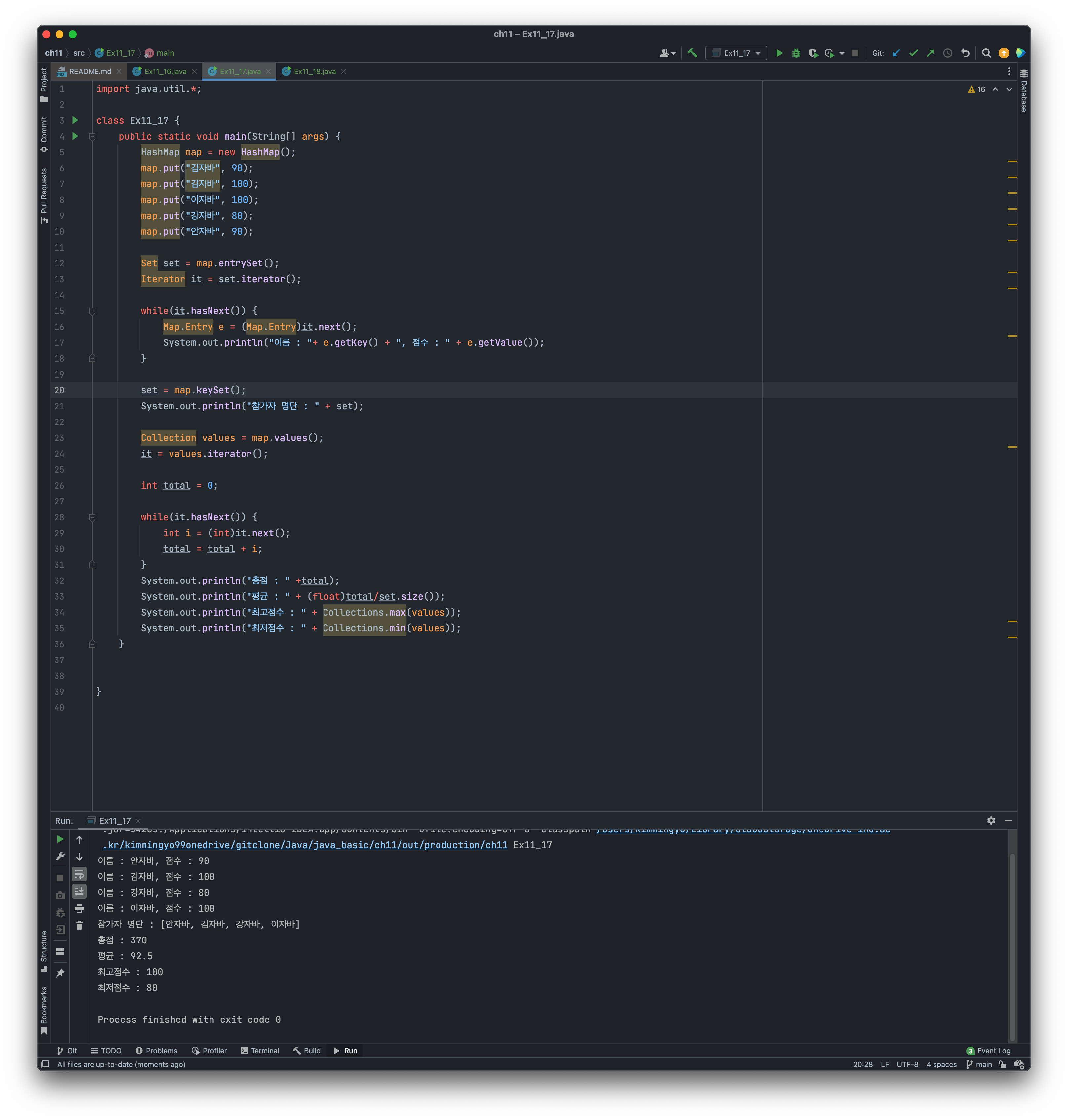This screenshot has height=1120, width=1068.
Task: Start debugging with the green bug icon
Action: pyautogui.click(x=796, y=53)
